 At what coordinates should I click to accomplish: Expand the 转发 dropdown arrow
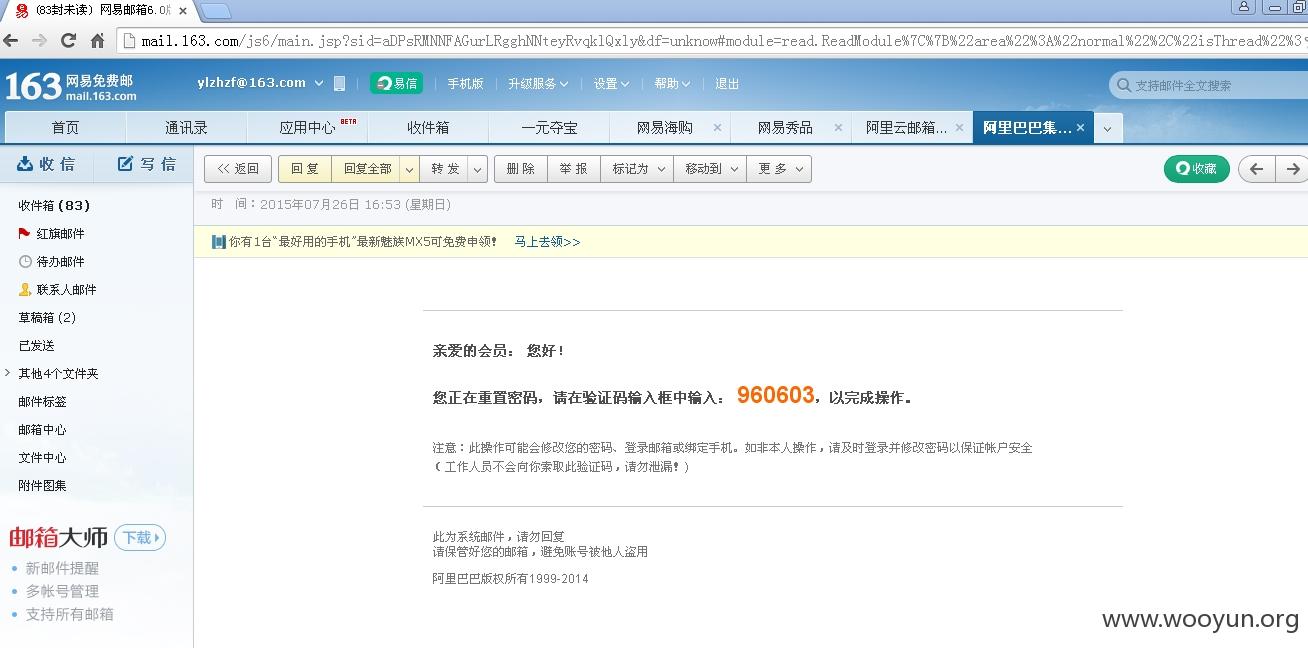tap(478, 169)
